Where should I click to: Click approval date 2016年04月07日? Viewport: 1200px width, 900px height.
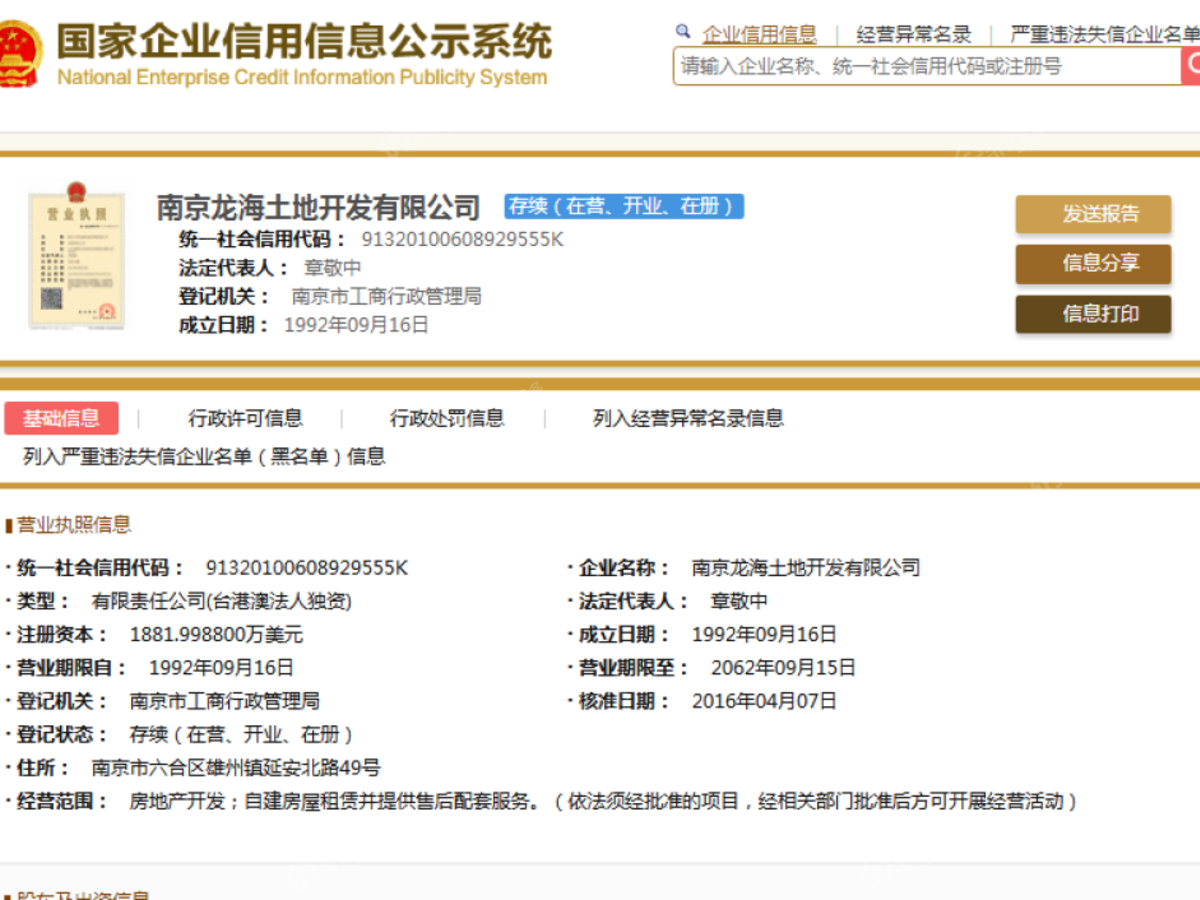764,701
